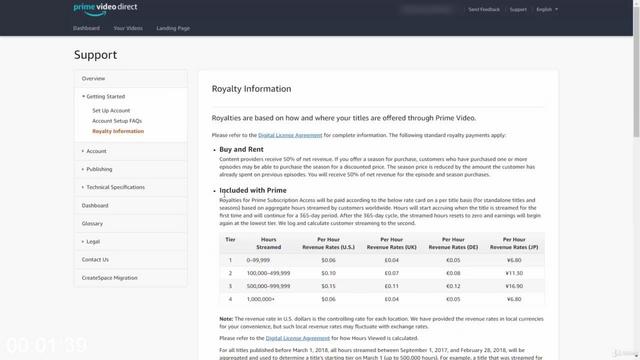Viewport: 640px width, 360px height.
Task: Open Account Setup FAQs page
Action: point(117,121)
